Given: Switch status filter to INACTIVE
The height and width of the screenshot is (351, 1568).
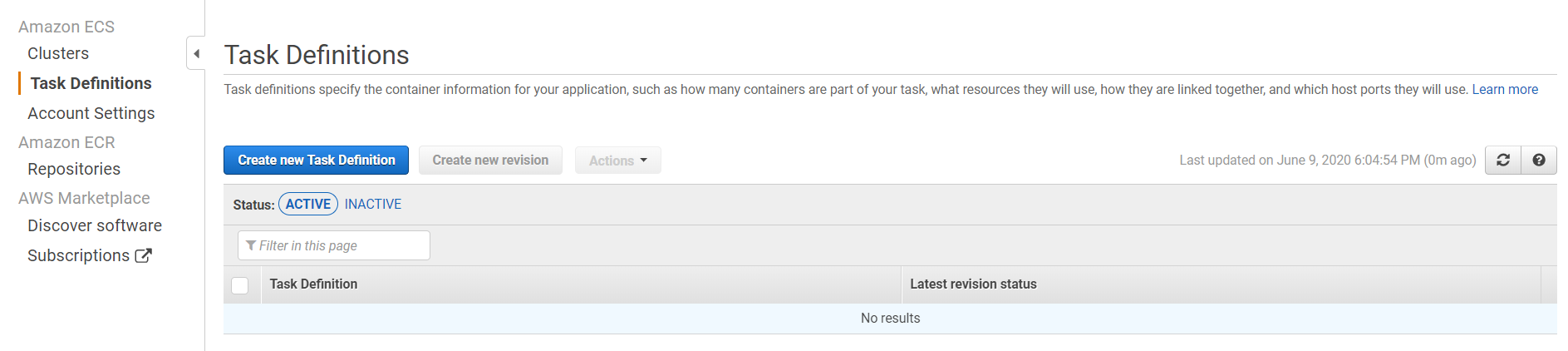Looking at the screenshot, I should coord(372,204).
